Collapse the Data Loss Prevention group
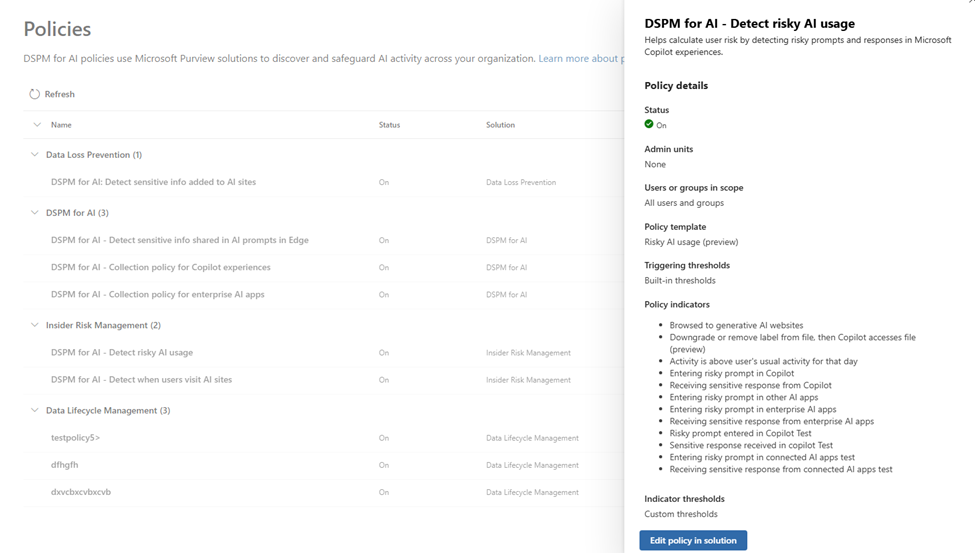 pos(37,155)
